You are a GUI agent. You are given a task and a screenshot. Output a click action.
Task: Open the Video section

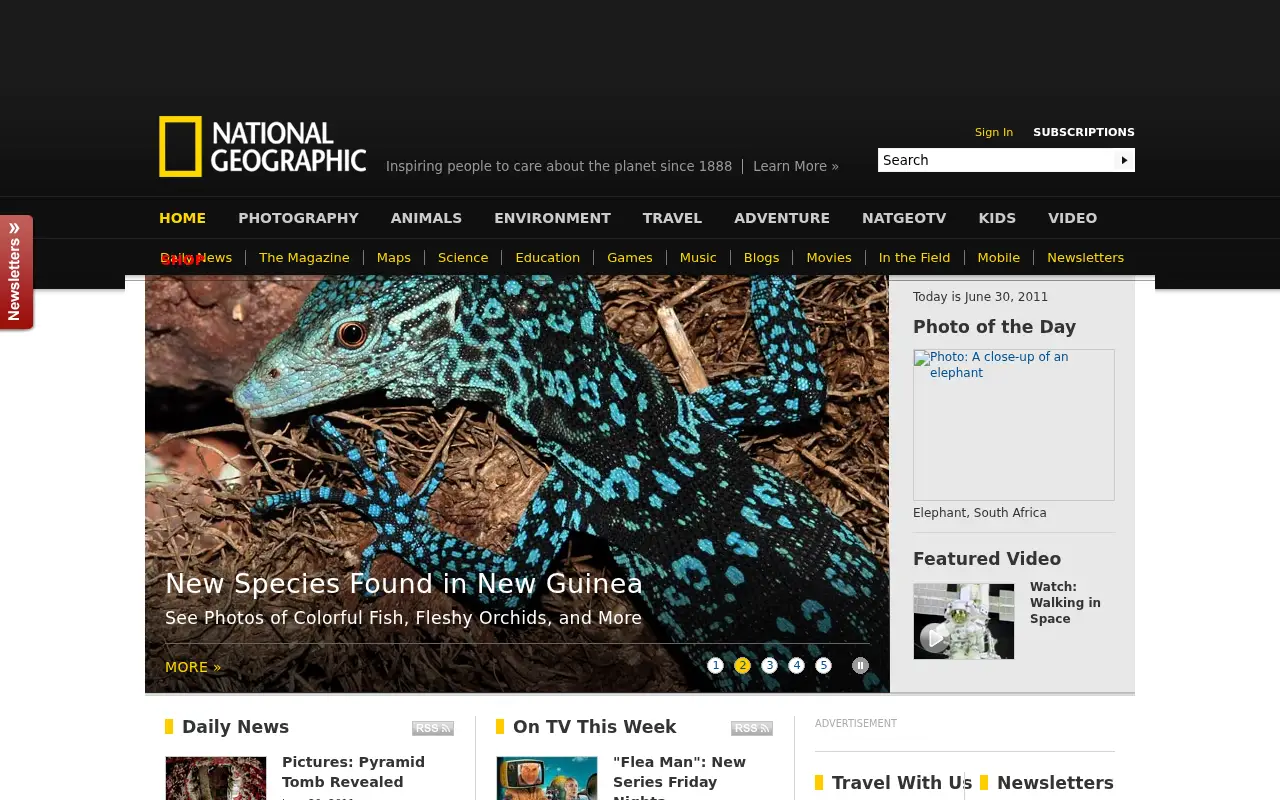(1072, 218)
